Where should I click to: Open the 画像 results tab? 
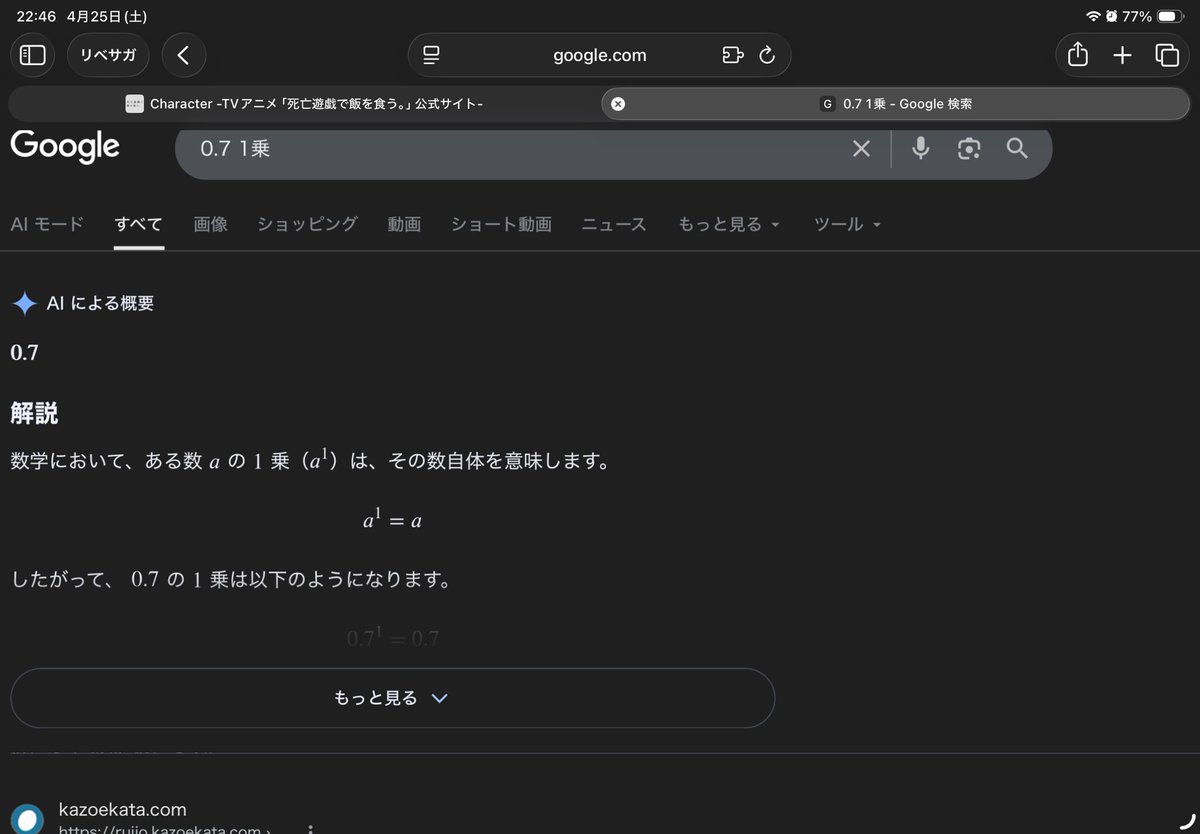coord(211,224)
